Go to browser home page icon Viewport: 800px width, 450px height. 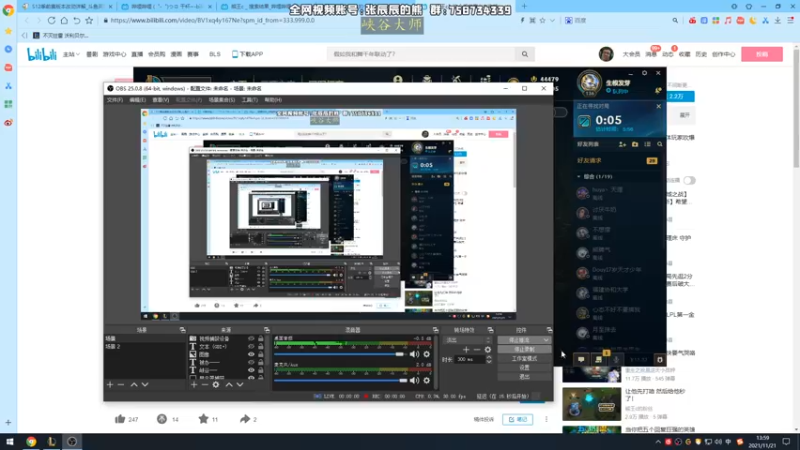point(64,20)
